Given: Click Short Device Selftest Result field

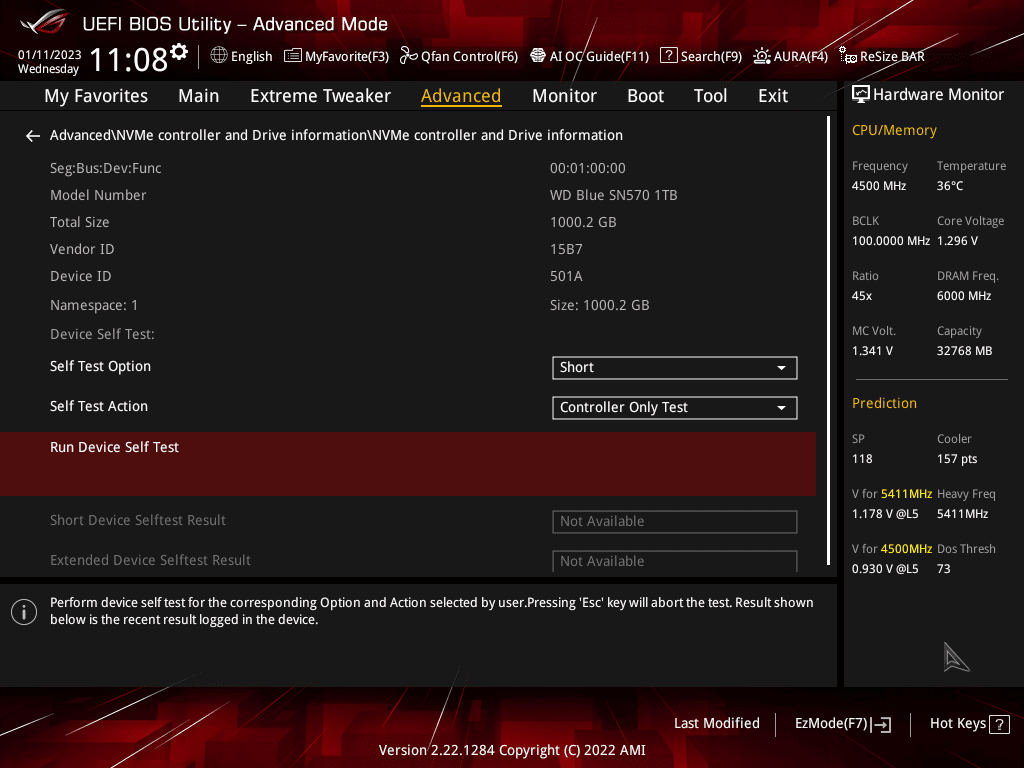Looking at the screenshot, I should pos(675,522).
